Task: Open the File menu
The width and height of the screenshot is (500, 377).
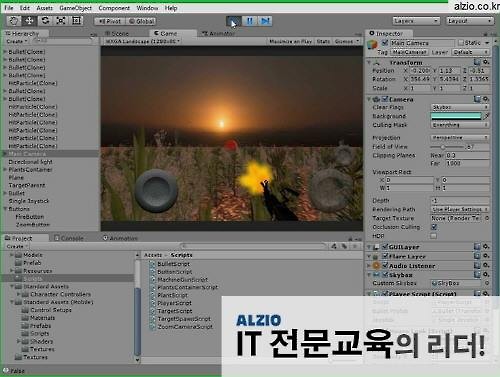Action: pos(9,8)
